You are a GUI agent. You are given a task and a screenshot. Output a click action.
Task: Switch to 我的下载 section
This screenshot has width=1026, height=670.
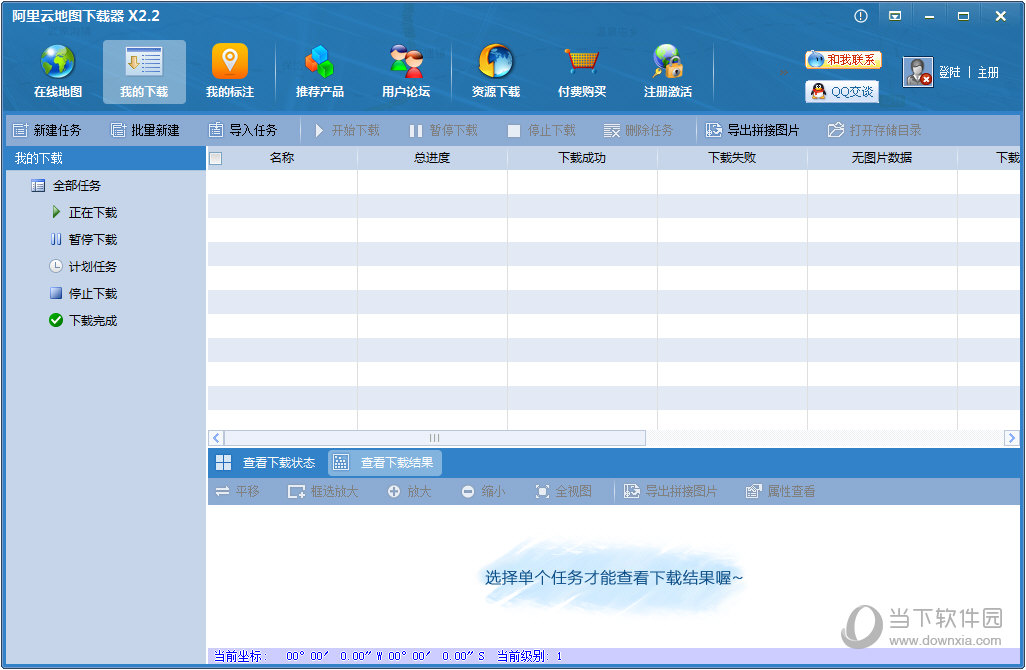pyautogui.click(x=144, y=71)
